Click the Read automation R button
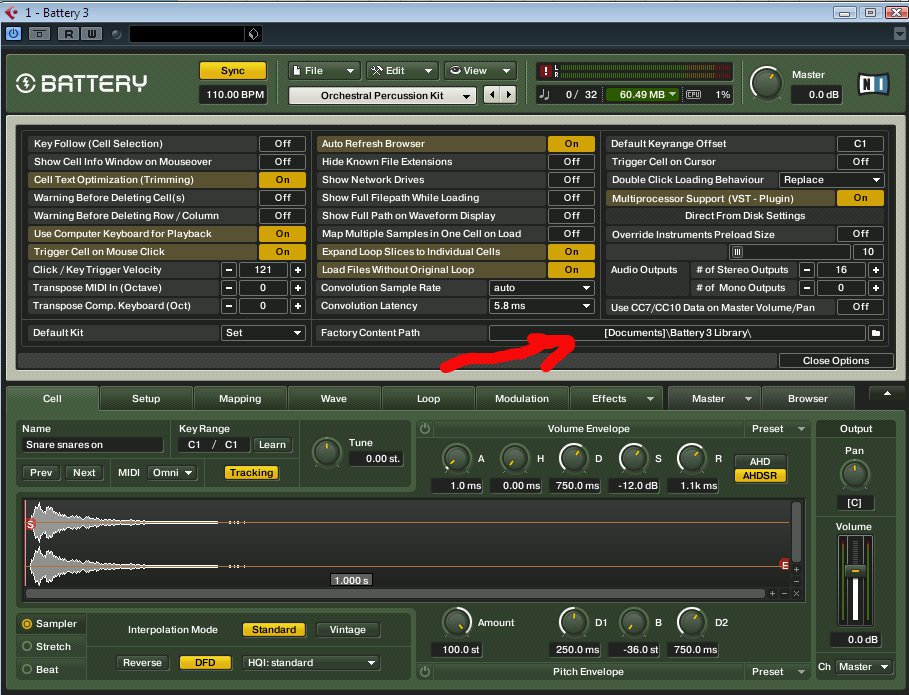 point(68,34)
